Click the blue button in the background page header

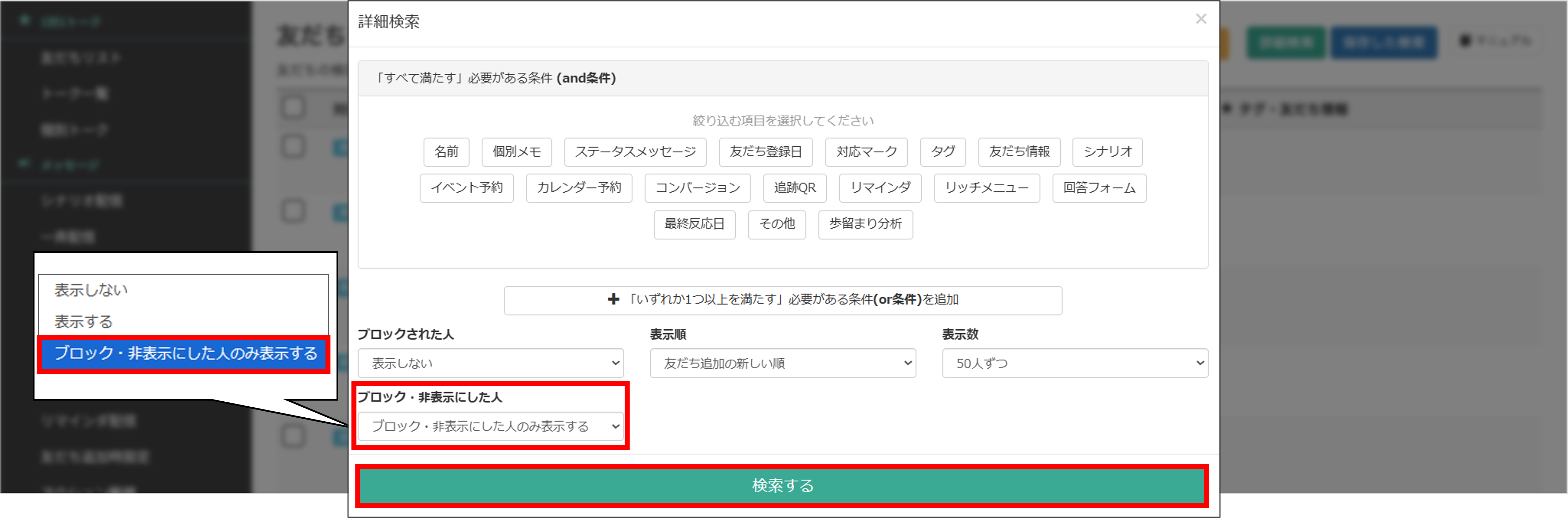click(x=1384, y=42)
